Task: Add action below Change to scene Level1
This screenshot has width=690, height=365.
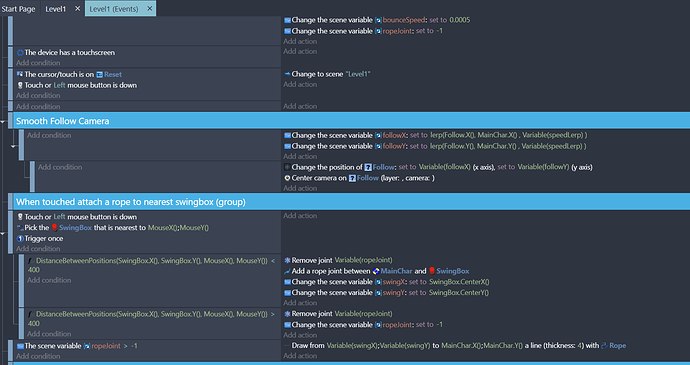Action: (x=300, y=85)
